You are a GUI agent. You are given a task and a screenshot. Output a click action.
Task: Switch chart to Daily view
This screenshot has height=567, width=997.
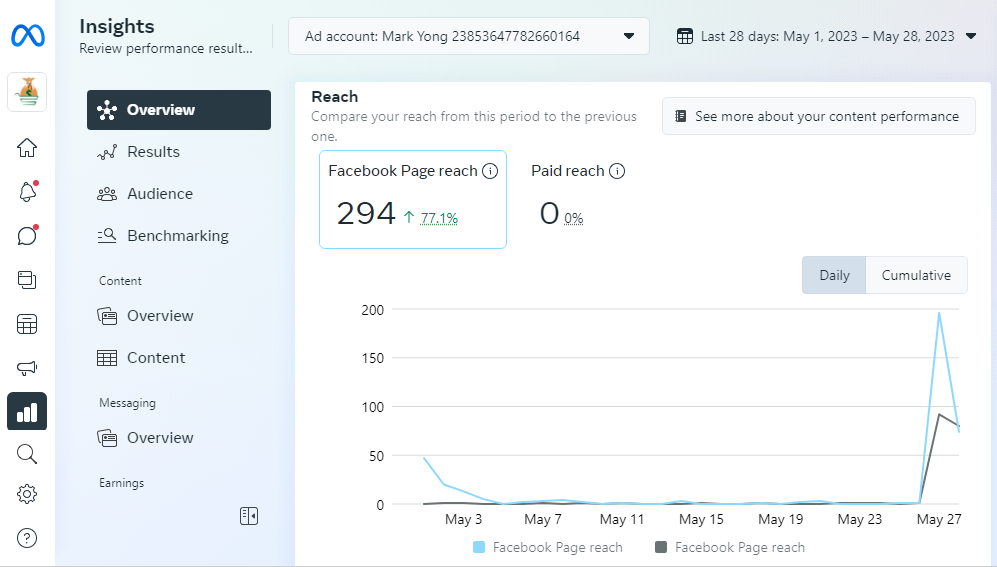point(834,275)
